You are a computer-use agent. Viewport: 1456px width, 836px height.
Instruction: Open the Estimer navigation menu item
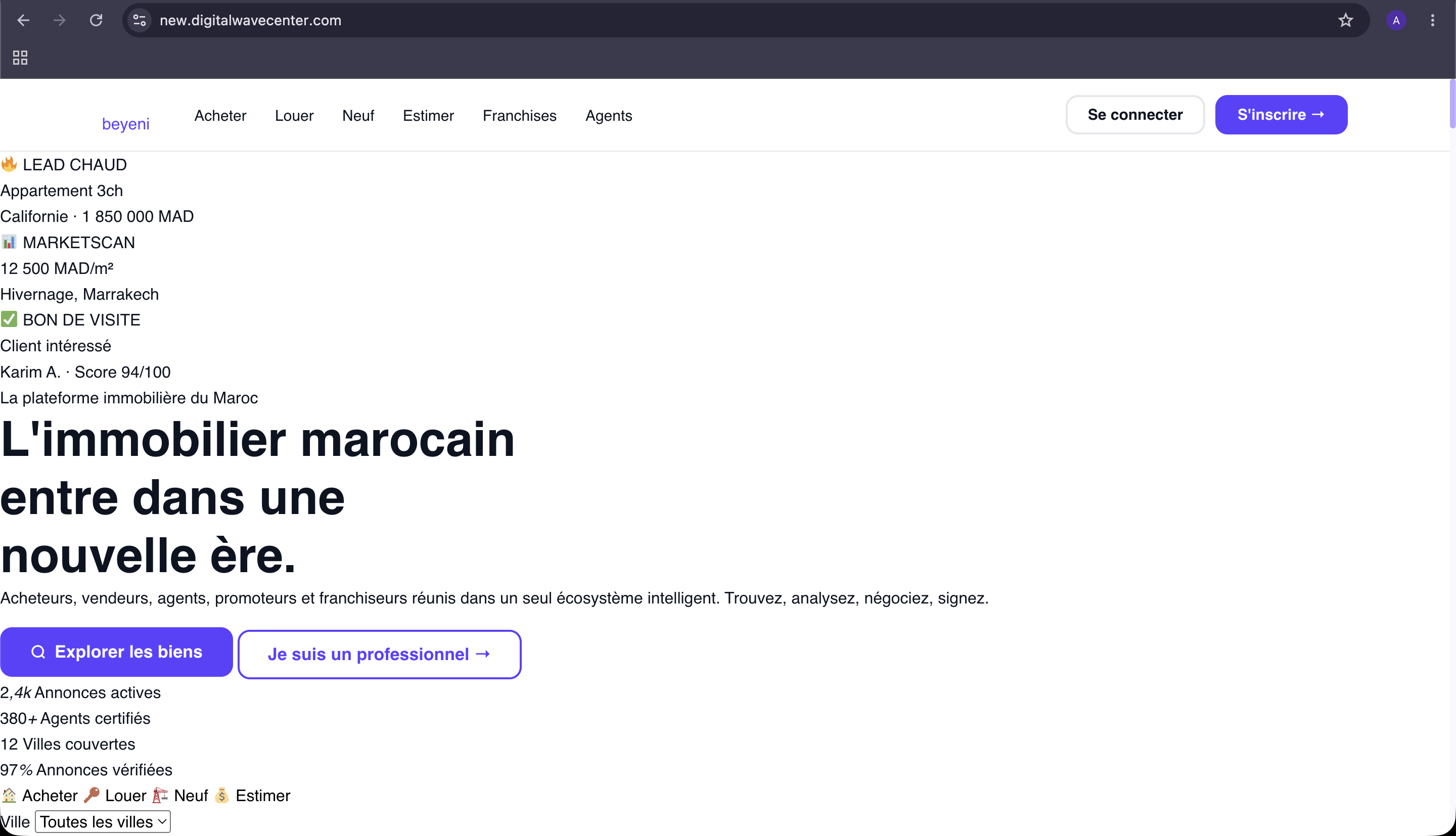click(428, 115)
